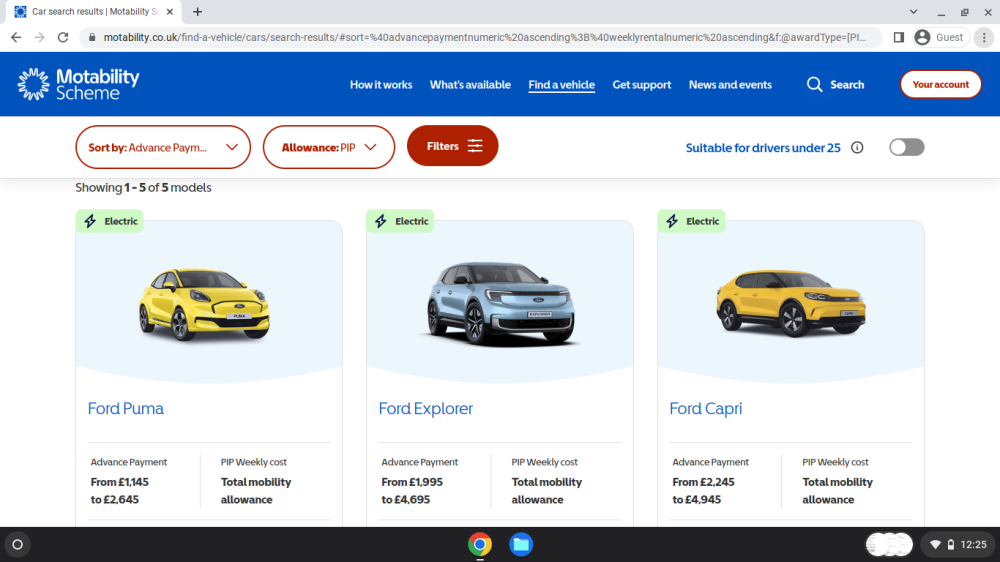1000x562 pixels.
Task: Click Ford Puma upper price to £2,645
Action: tap(115, 499)
